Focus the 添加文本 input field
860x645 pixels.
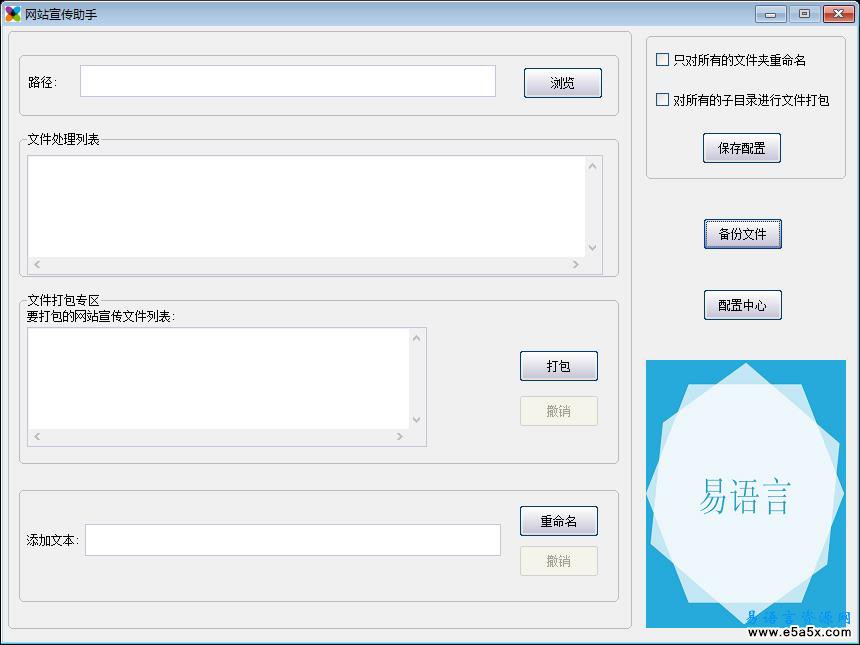pyautogui.click(x=293, y=540)
